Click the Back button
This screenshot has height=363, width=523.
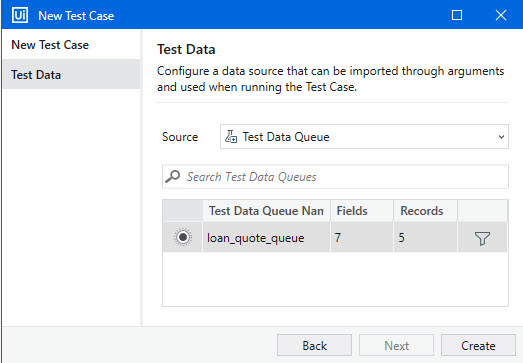(314, 345)
